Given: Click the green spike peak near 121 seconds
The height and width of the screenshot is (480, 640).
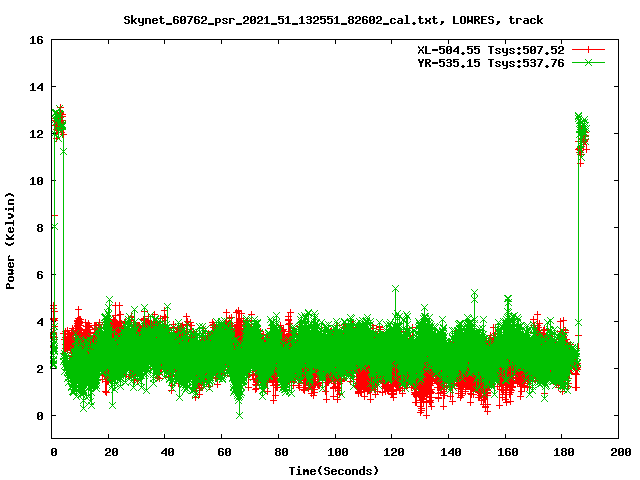Looking at the screenshot, I should coord(395,289).
